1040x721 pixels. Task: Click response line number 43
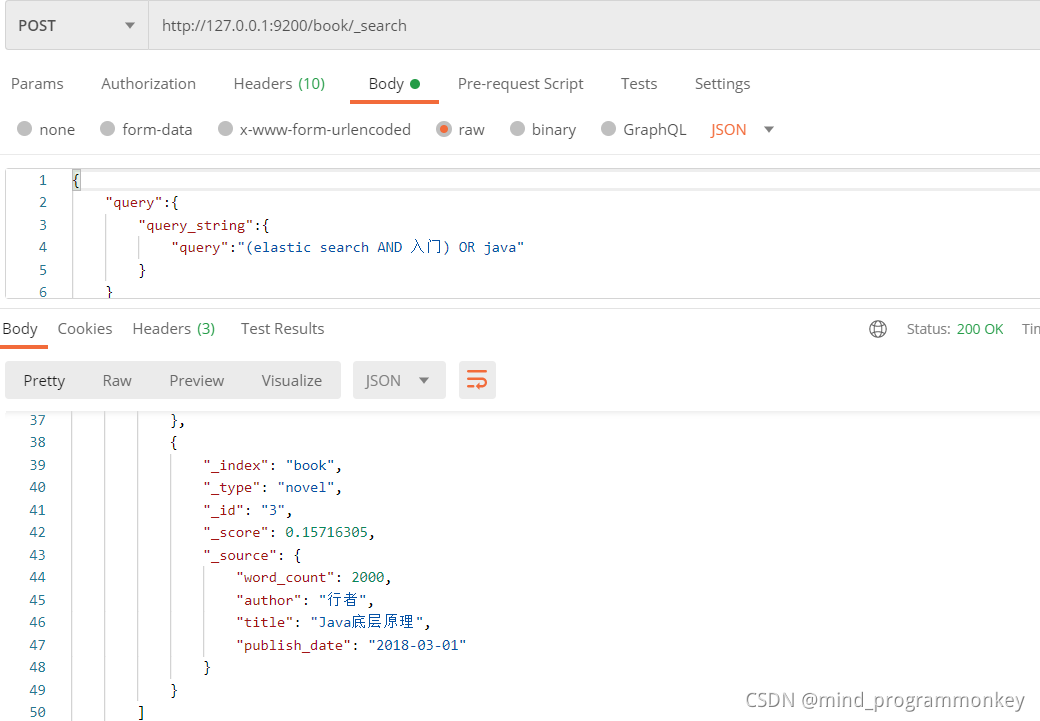click(38, 555)
